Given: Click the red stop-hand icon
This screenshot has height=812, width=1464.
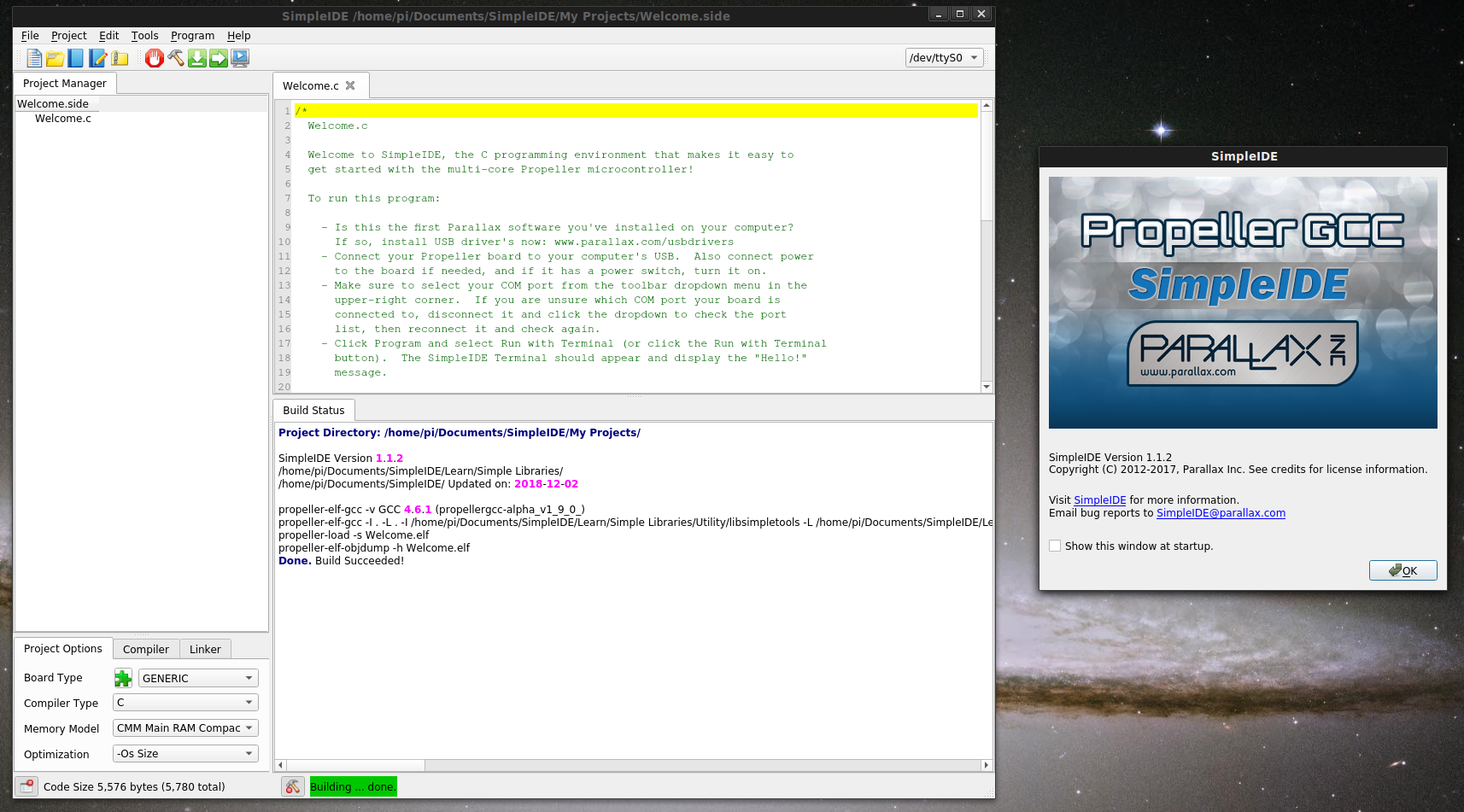Looking at the screenshot, I should tap(154, 58).
